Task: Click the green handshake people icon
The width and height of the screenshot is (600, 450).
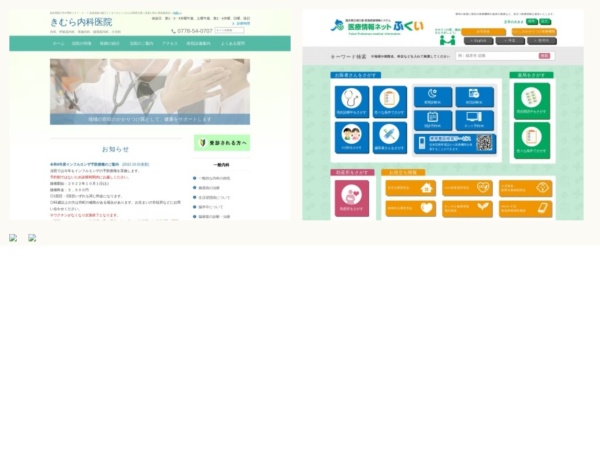Action: coord(447,40)
